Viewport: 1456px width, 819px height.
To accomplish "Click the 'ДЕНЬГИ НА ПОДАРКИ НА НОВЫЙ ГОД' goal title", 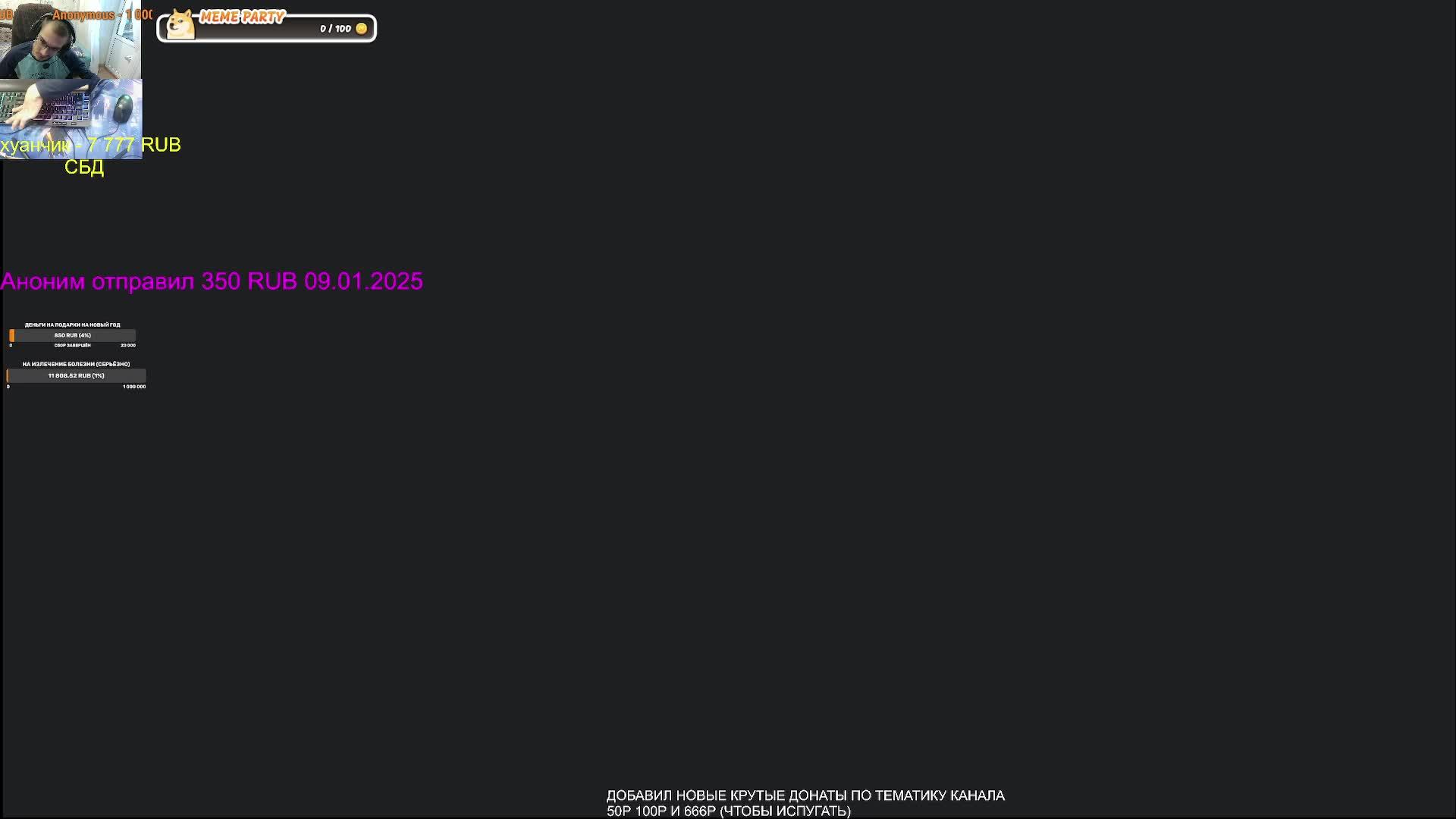I will (73, 325).
